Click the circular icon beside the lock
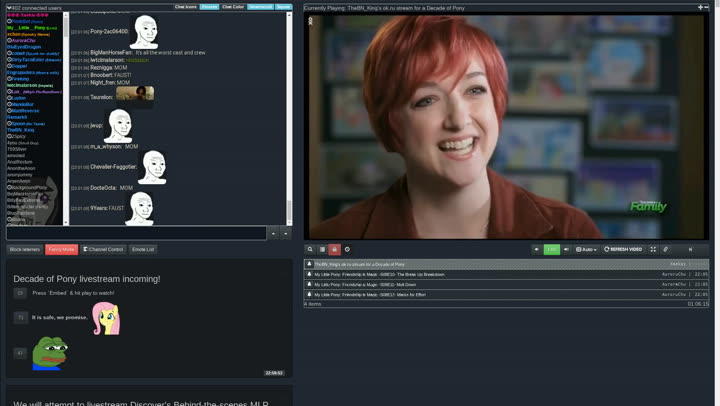Viewport: 720px width, 406px height. click(x=347, y=249)
